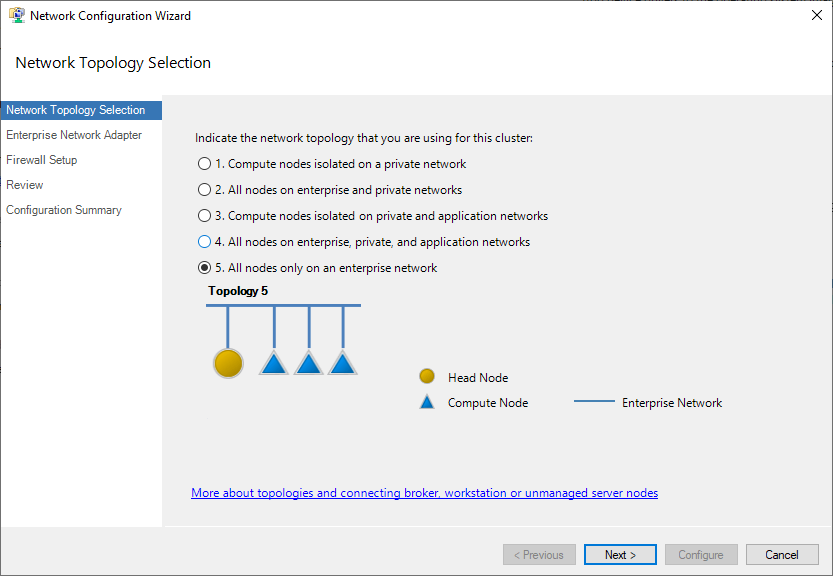The width and height of the screenshot is (833, 576).
Task: Open the topologies help link
Action: [x=424, y=492]
